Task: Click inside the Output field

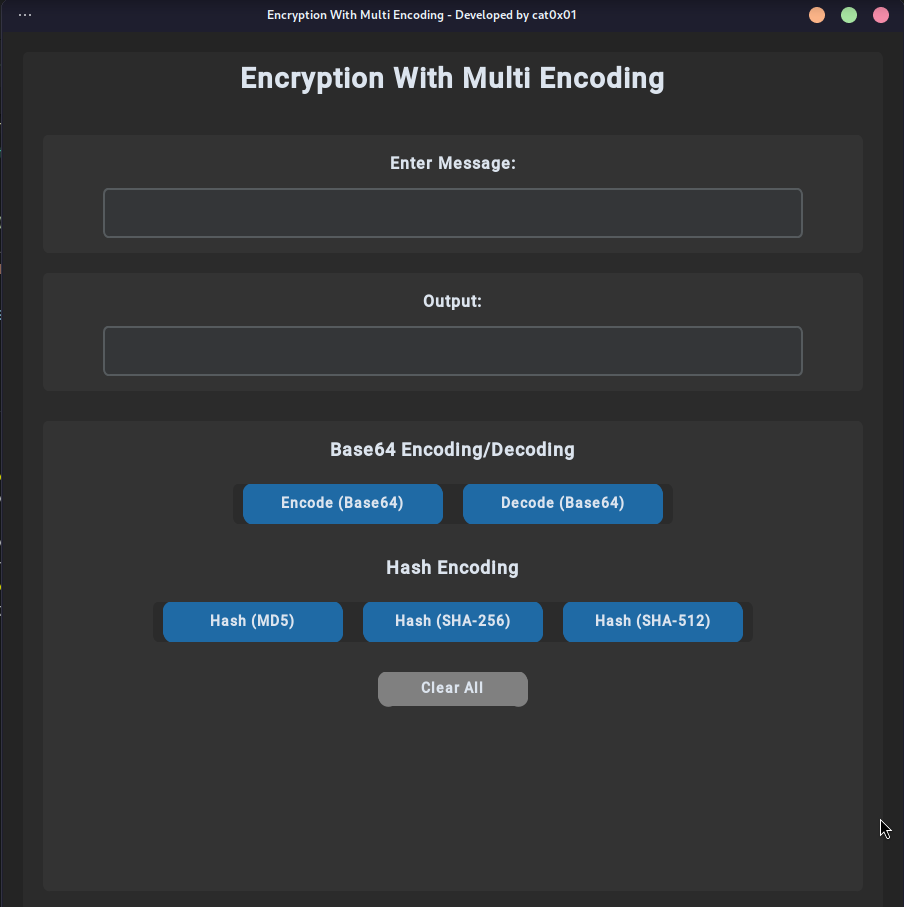Action: click(452, 350)
